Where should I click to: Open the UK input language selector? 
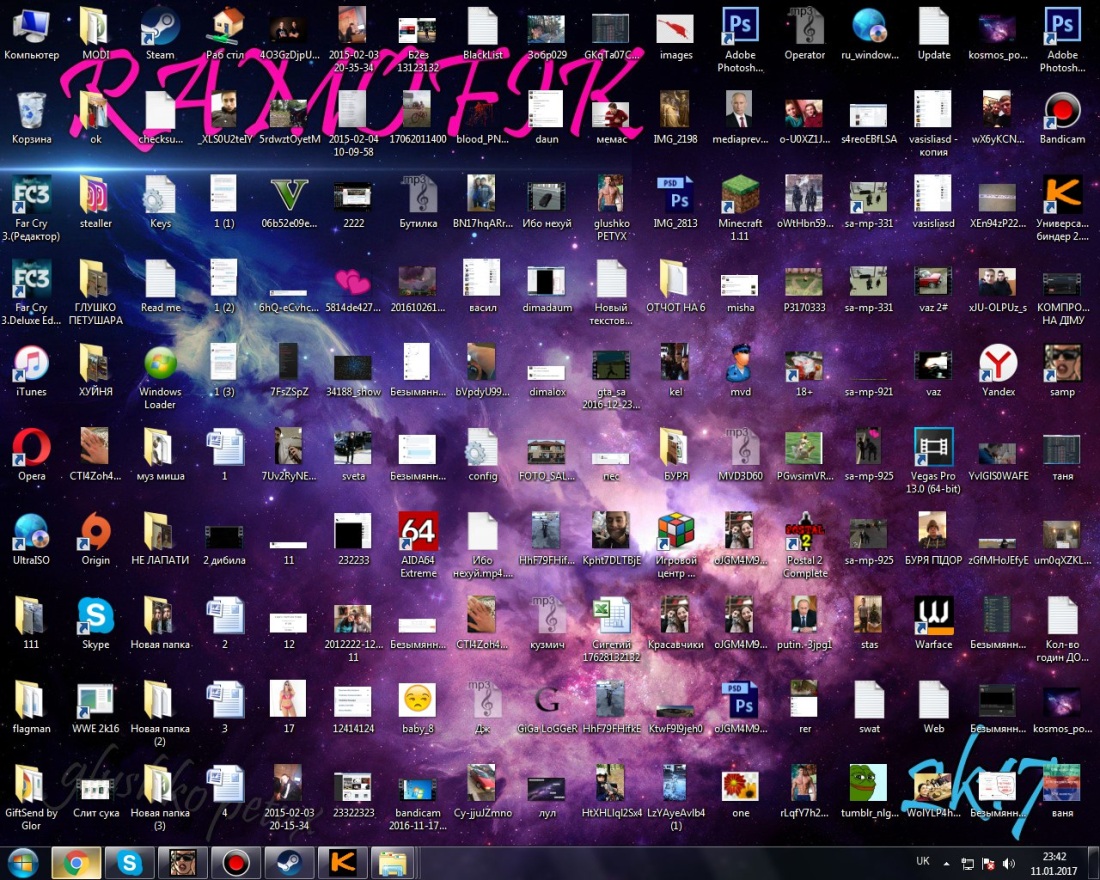923,861
